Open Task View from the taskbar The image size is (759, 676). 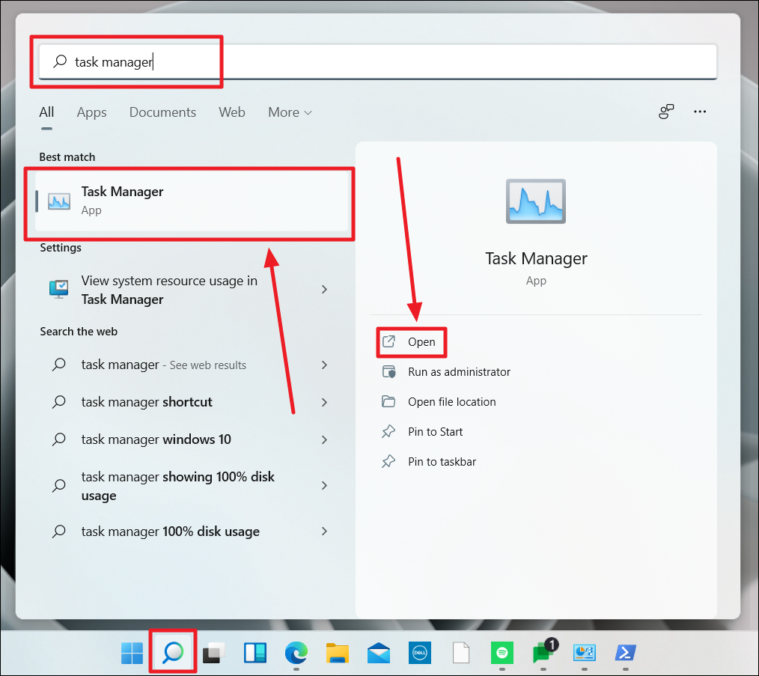point(213,653)
